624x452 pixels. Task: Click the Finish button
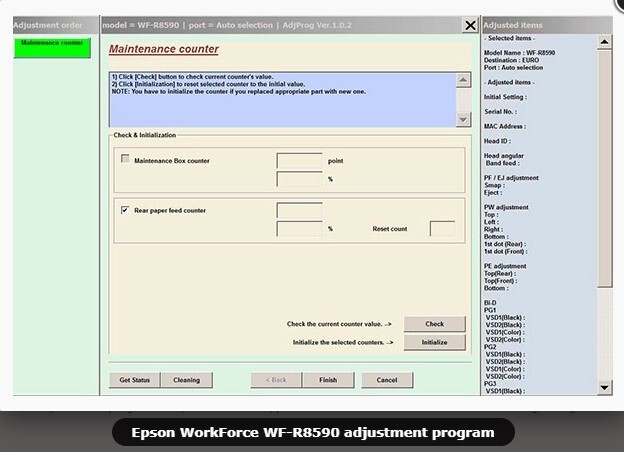click(x=328, y=380)
